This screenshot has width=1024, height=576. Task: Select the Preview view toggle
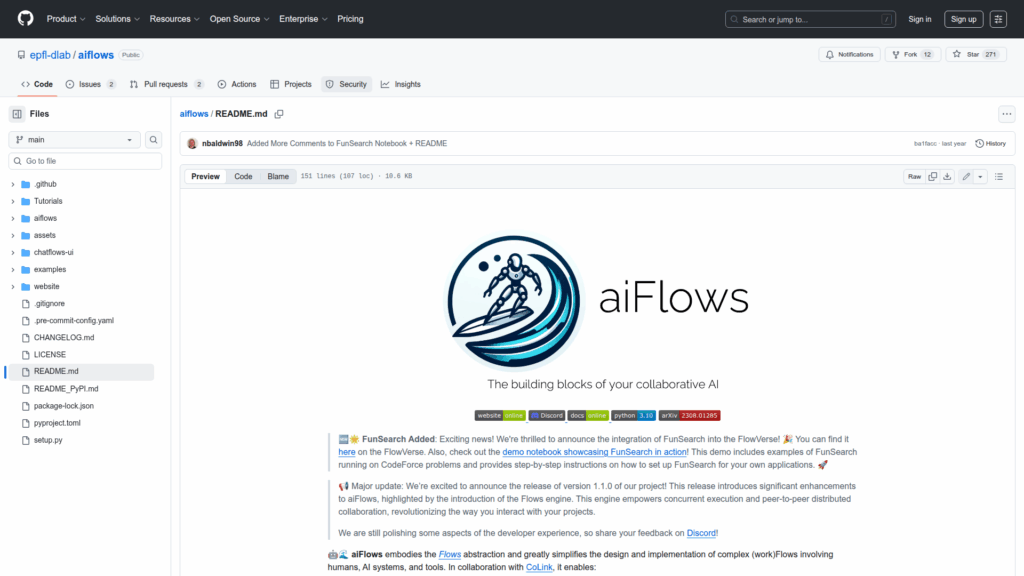tap(206, 176)
